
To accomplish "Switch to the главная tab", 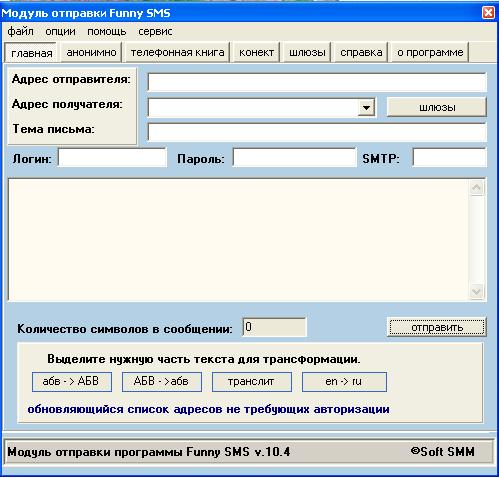I will coord(31,53).
